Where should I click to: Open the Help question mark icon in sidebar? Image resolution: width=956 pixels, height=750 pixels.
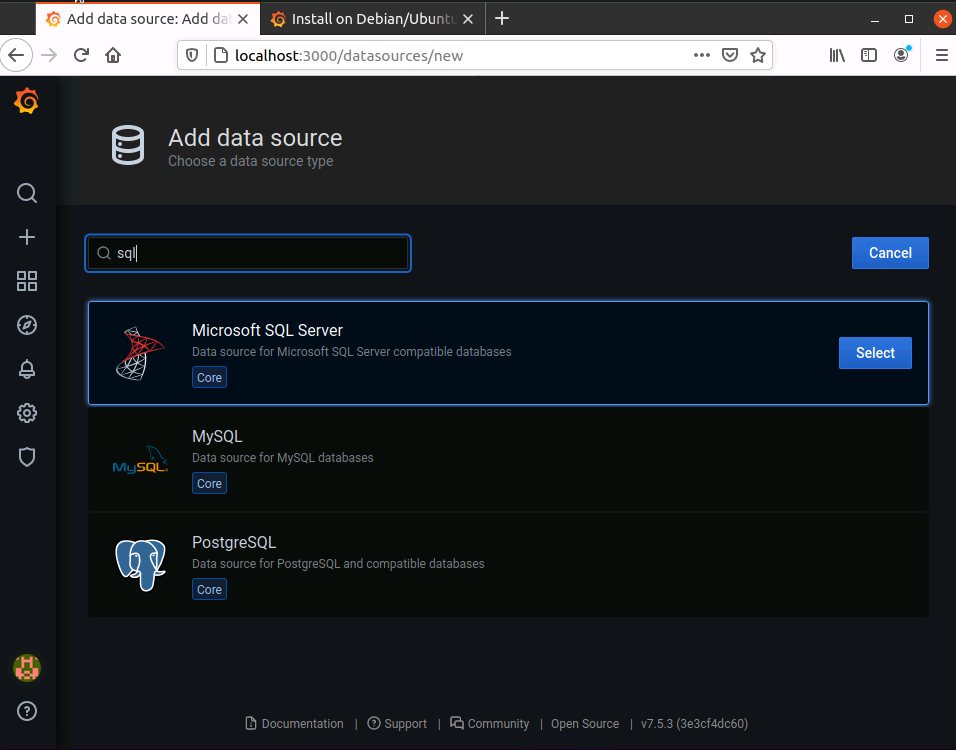click(x=27, y=711)
